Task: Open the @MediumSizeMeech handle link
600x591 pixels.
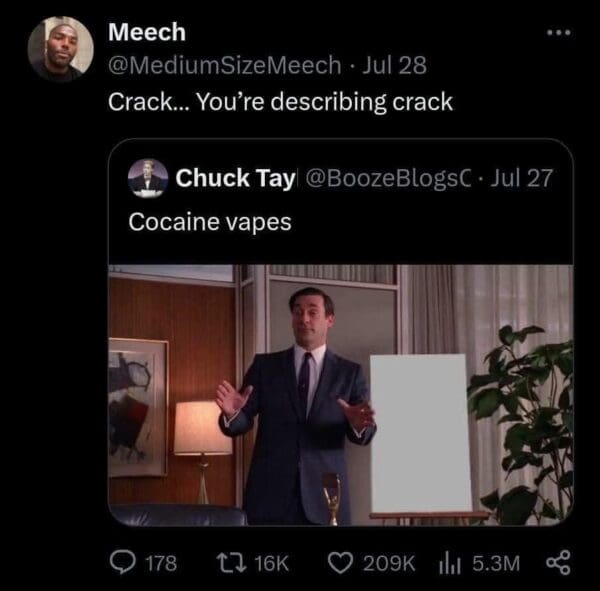Action: [223, 66]
